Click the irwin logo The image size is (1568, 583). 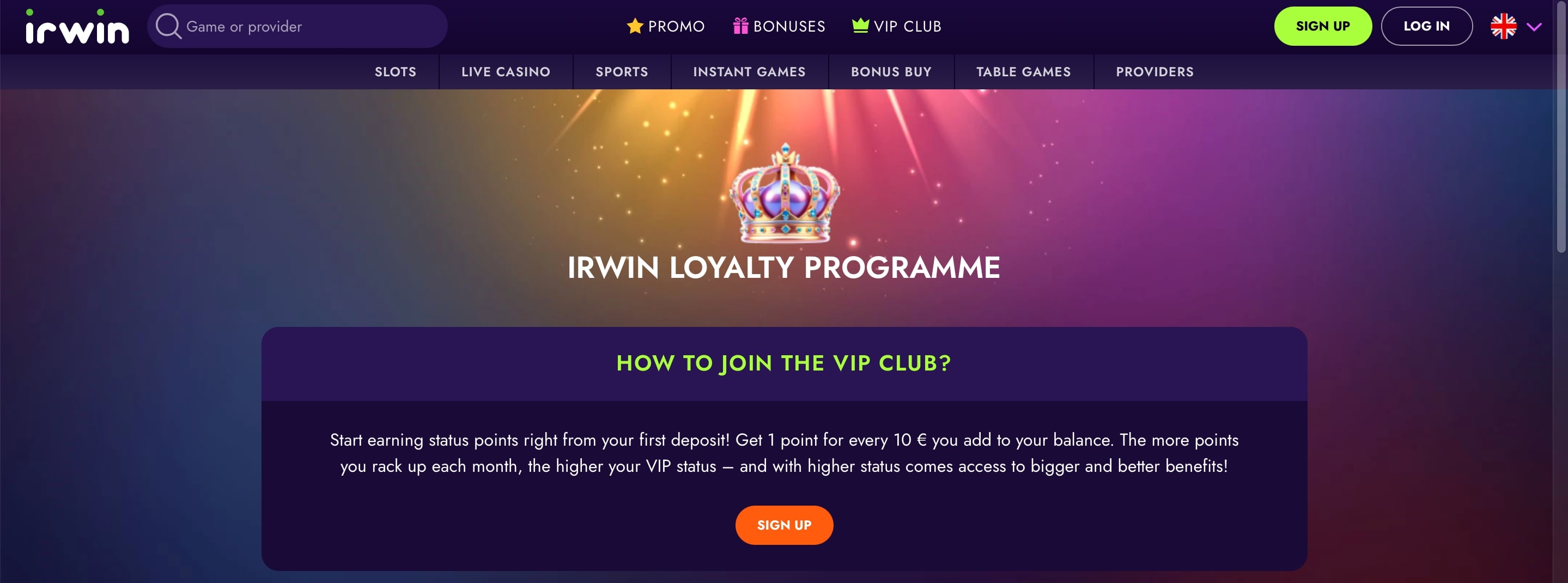tap(77, 26)
